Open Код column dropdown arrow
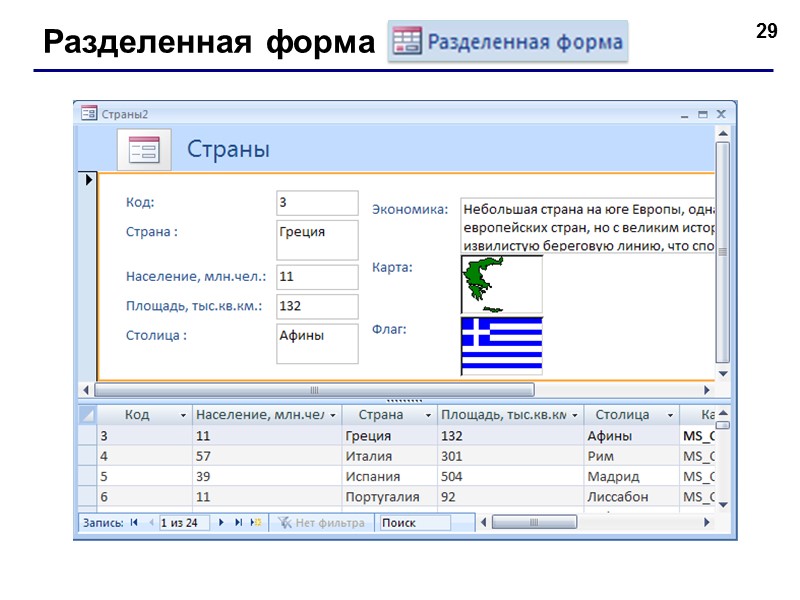The height and width of the screenshot is (600, 800). click(183, 416)
